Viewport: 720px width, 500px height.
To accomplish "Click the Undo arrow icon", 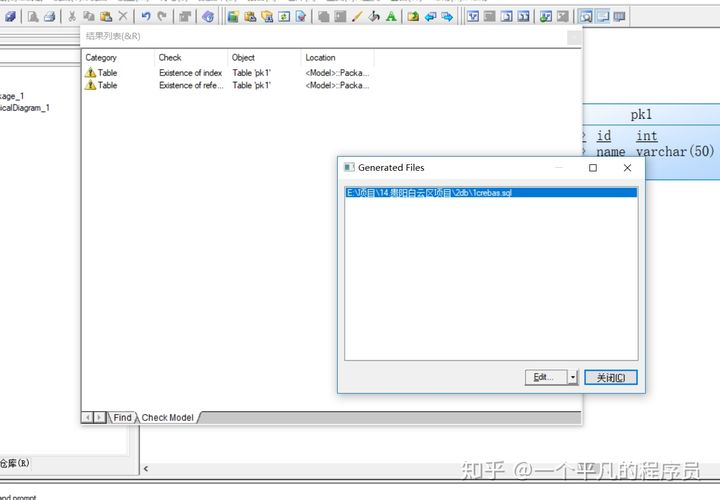I will 146,17.
